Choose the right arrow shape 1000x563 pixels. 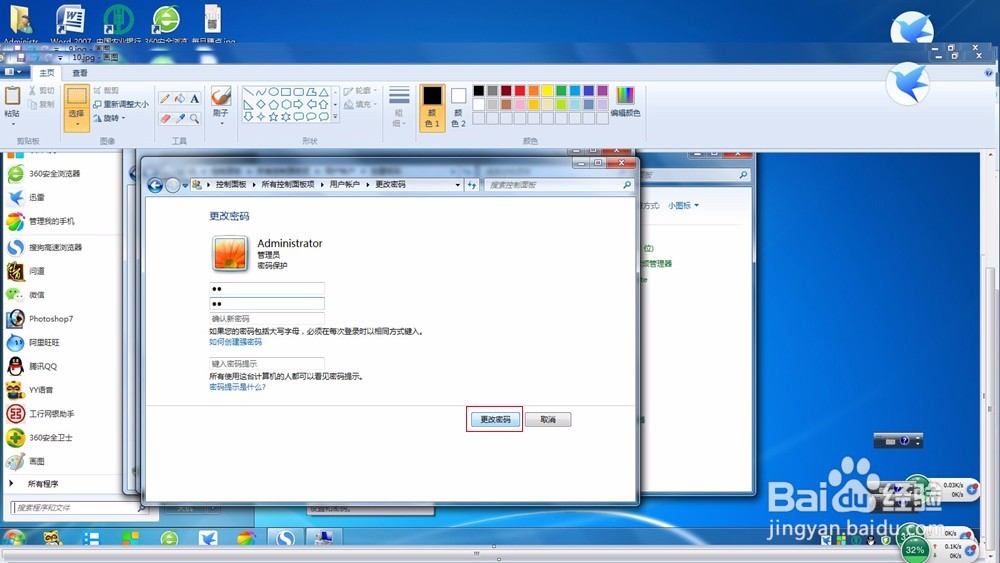[x=298, y=104]
